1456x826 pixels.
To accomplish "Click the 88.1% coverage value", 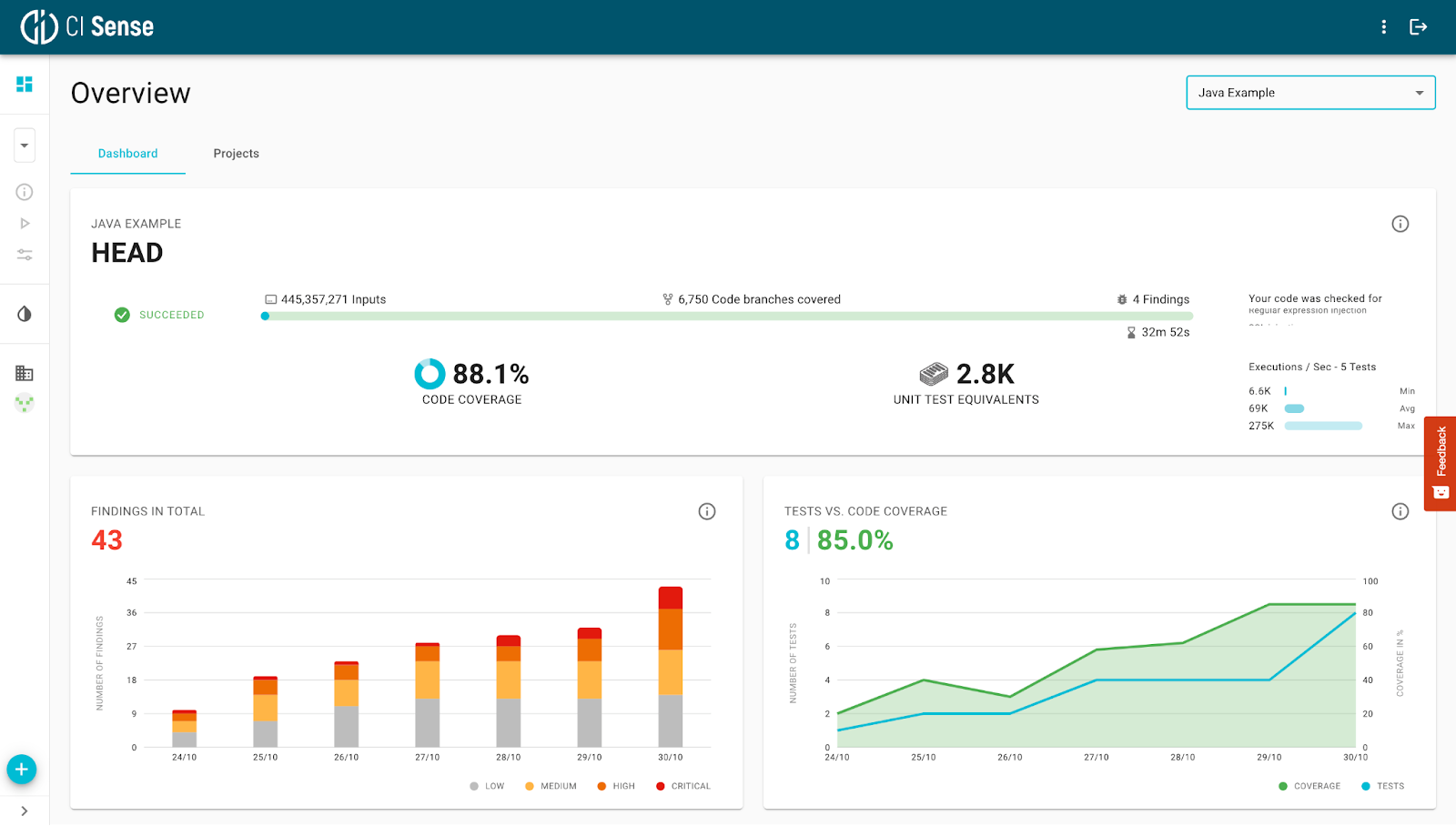I will point(491,374).
